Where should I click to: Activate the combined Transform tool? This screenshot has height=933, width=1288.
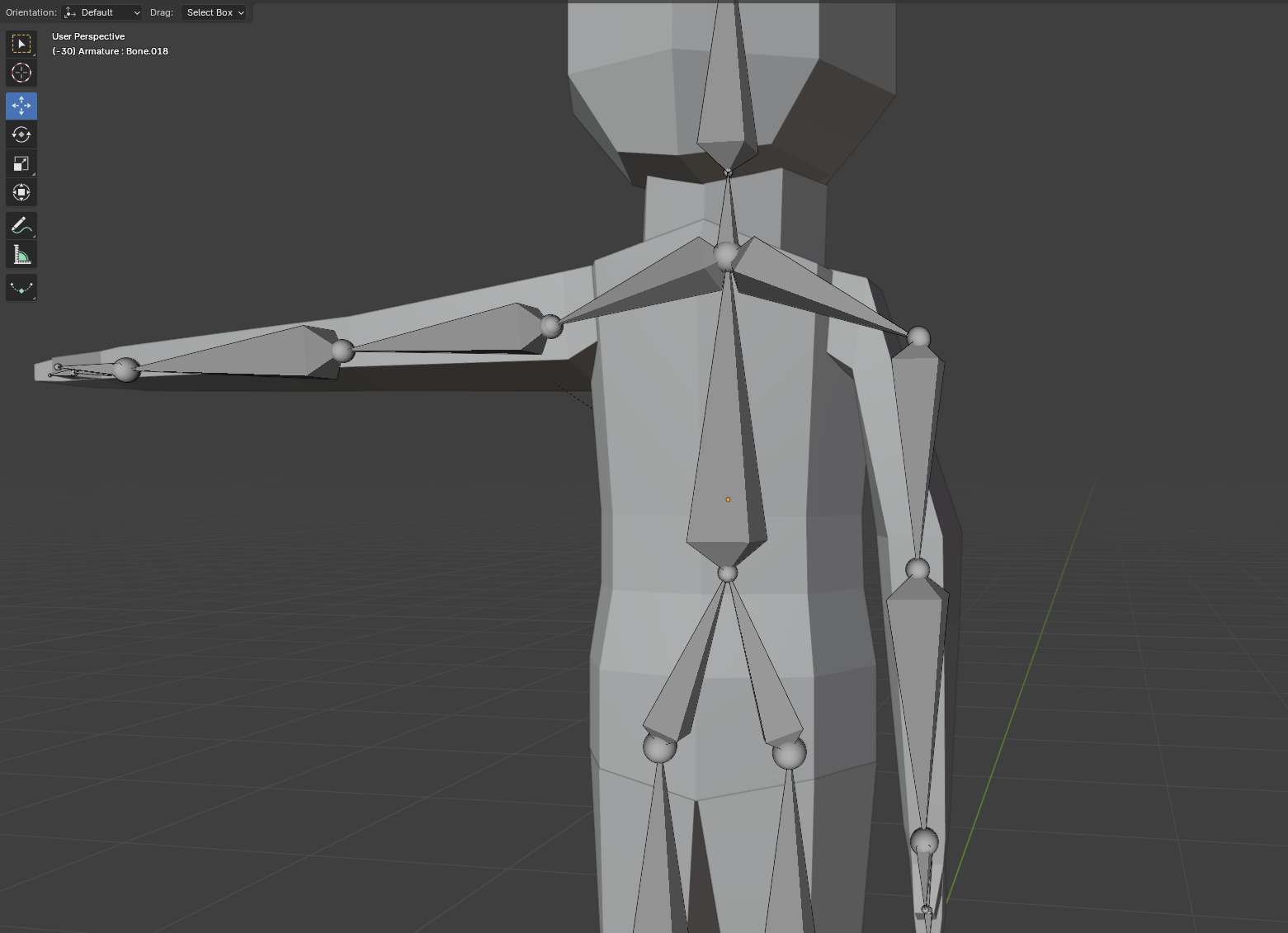(21, 192)
